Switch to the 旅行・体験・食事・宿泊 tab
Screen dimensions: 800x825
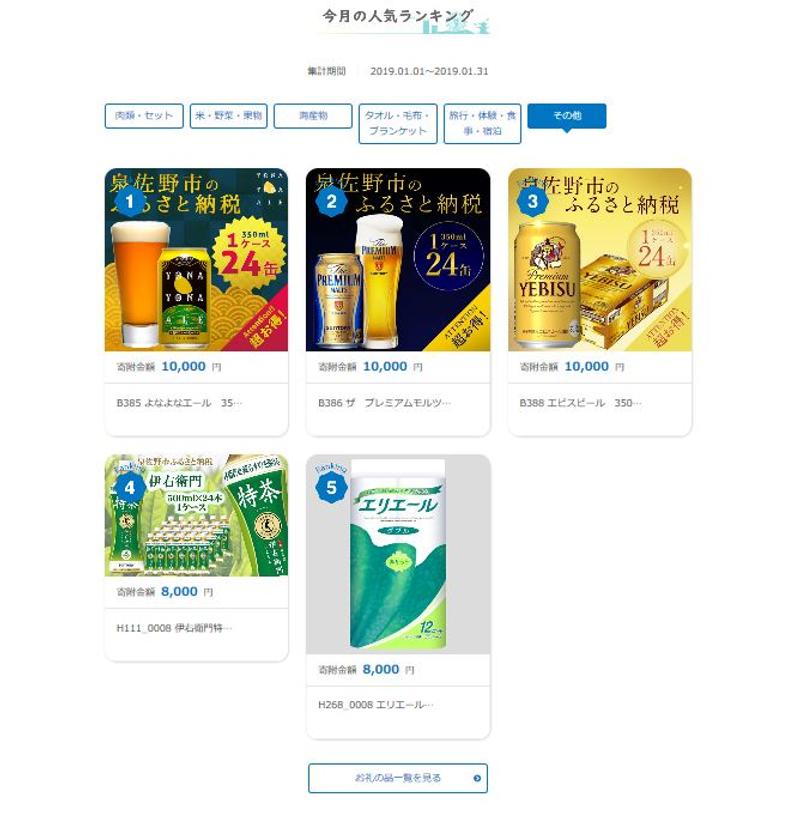coord(482,124)
